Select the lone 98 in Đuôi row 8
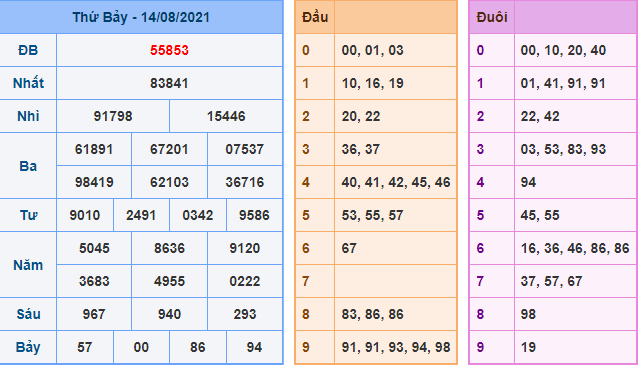 528,314
